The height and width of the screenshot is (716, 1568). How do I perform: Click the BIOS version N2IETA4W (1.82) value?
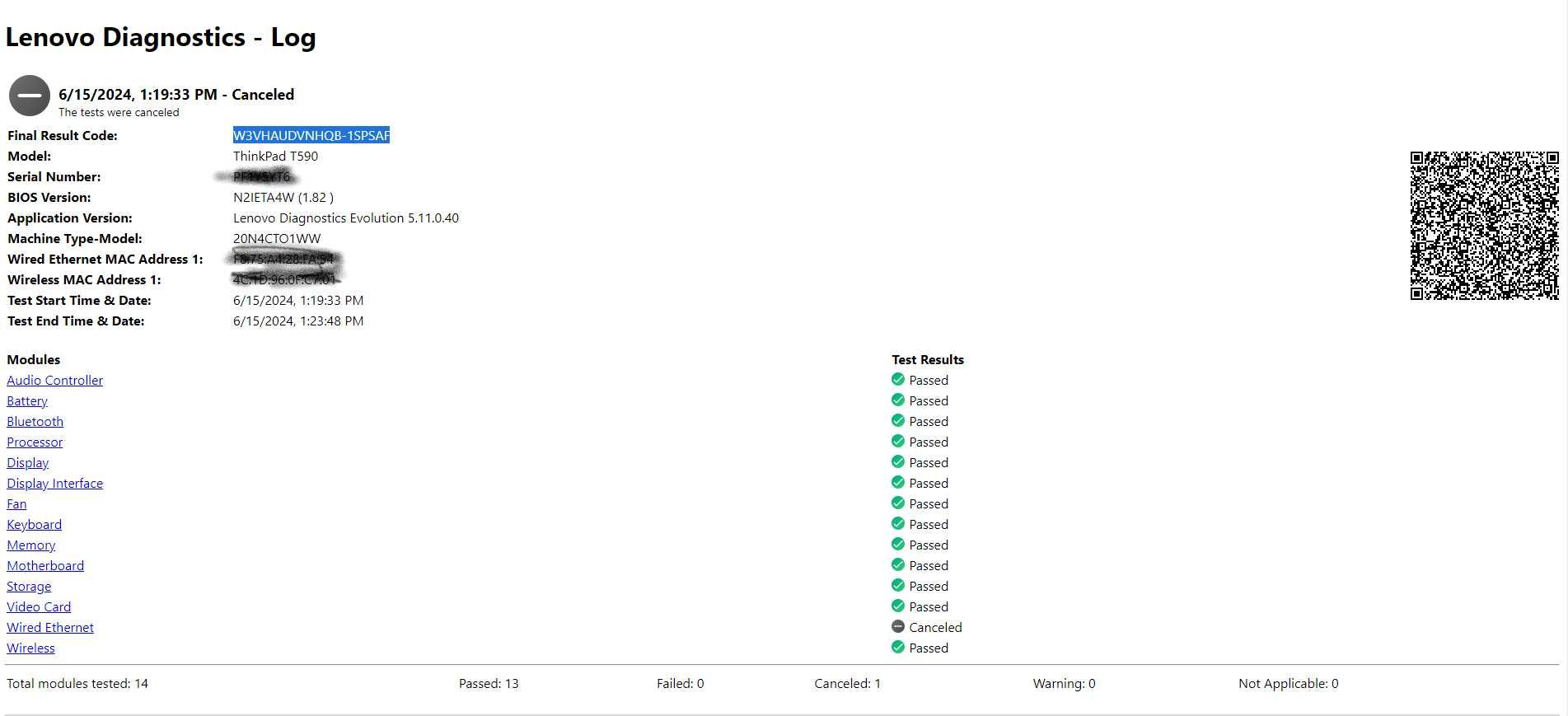[x=283, y=197]
